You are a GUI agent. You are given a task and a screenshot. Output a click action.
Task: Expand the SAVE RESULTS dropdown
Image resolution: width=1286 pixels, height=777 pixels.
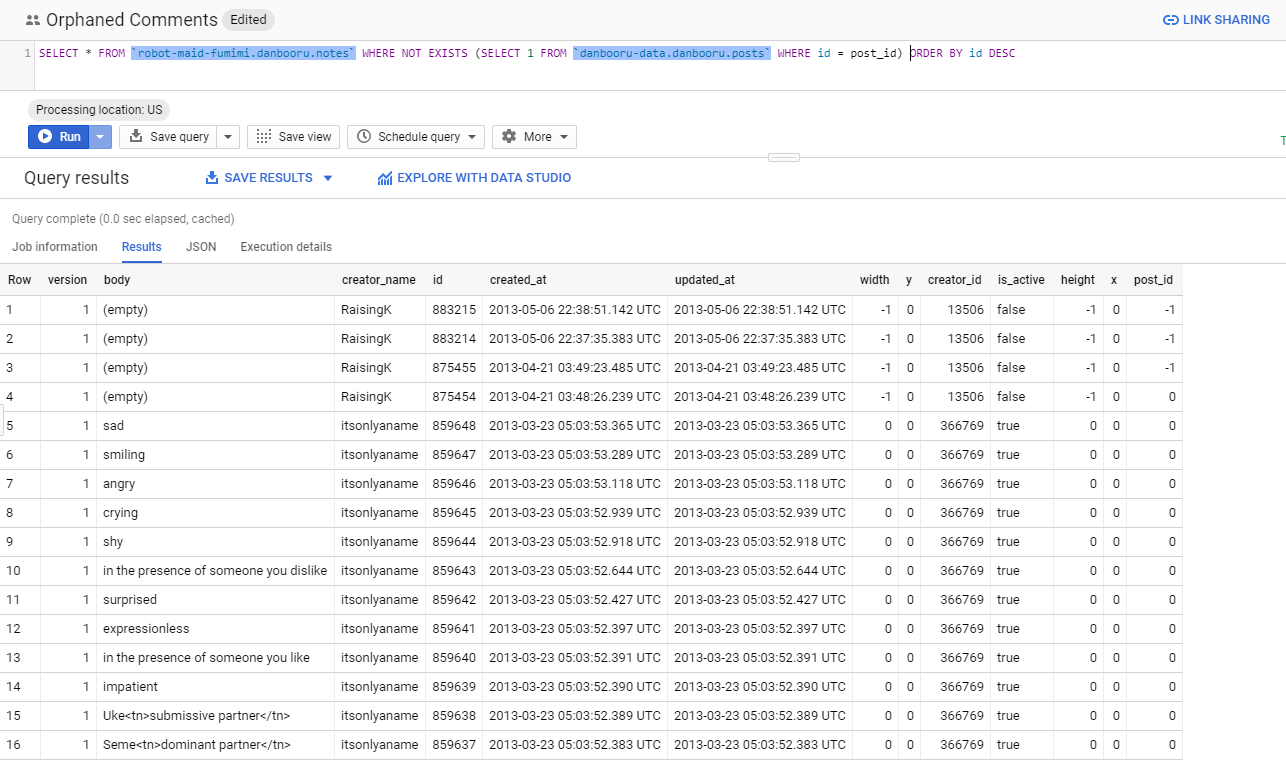328,177
